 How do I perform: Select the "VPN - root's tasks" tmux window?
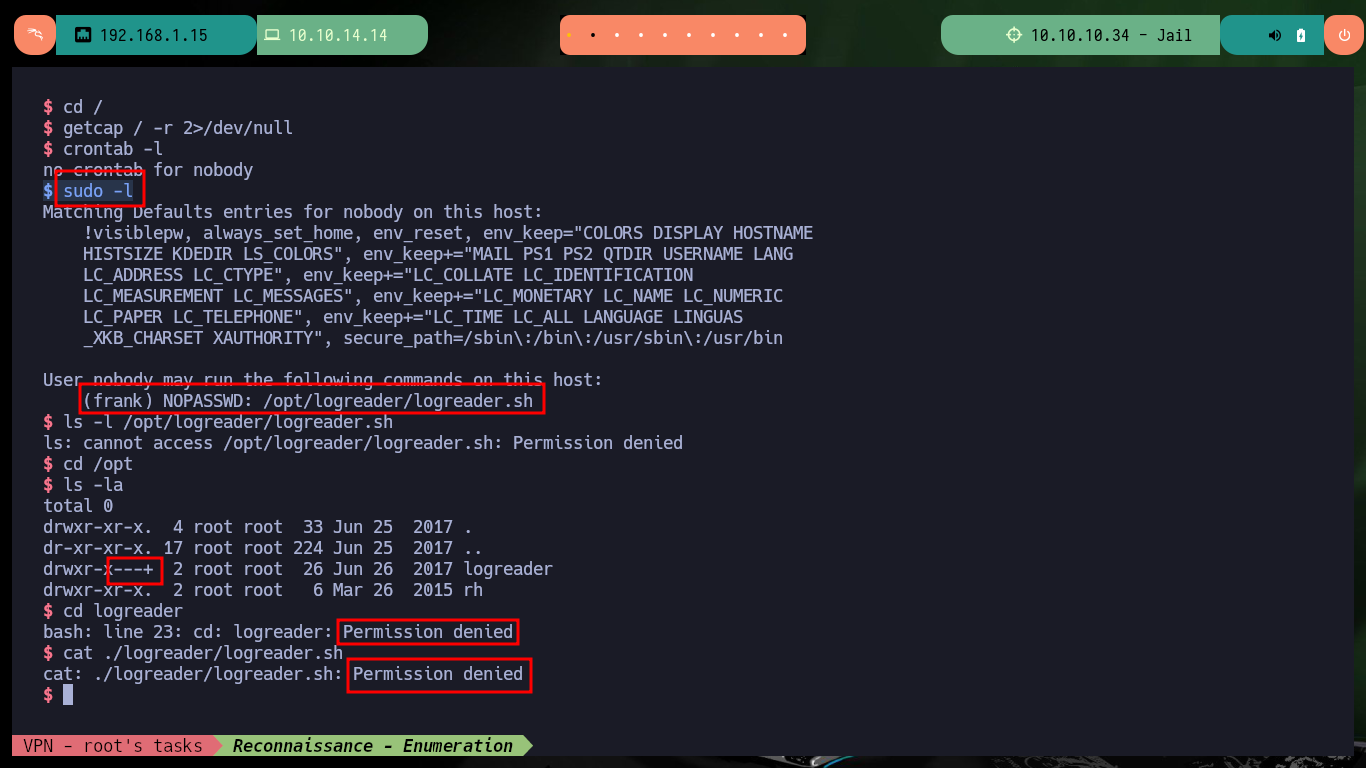pos(113,746)
